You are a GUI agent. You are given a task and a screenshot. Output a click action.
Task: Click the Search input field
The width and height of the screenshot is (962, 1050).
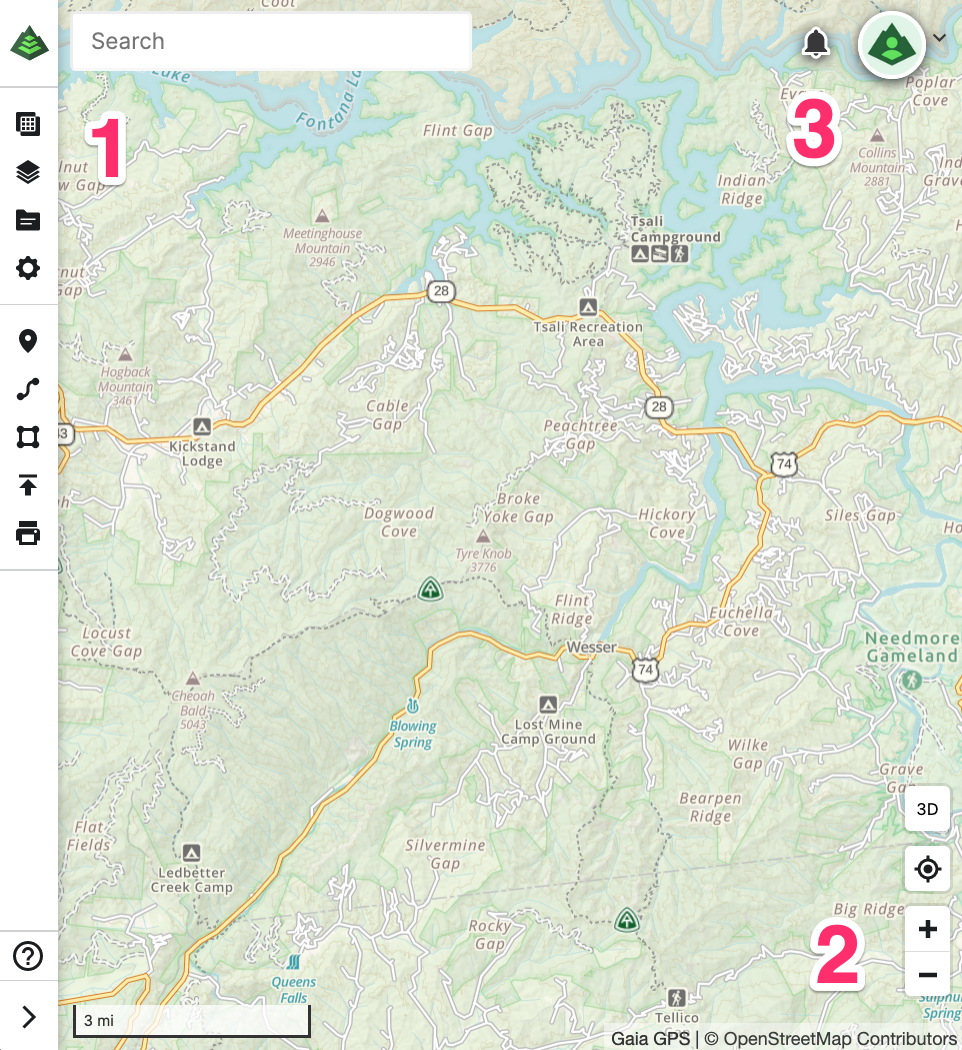pyautogui.click(x=272, y=42)
